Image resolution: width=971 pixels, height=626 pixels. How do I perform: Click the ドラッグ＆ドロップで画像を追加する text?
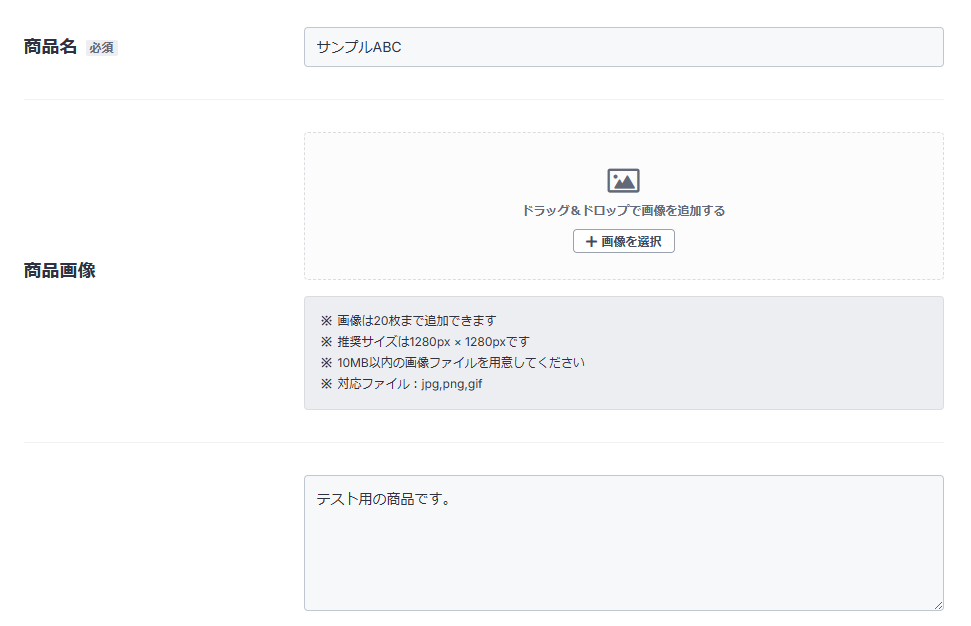pos(623,211)
